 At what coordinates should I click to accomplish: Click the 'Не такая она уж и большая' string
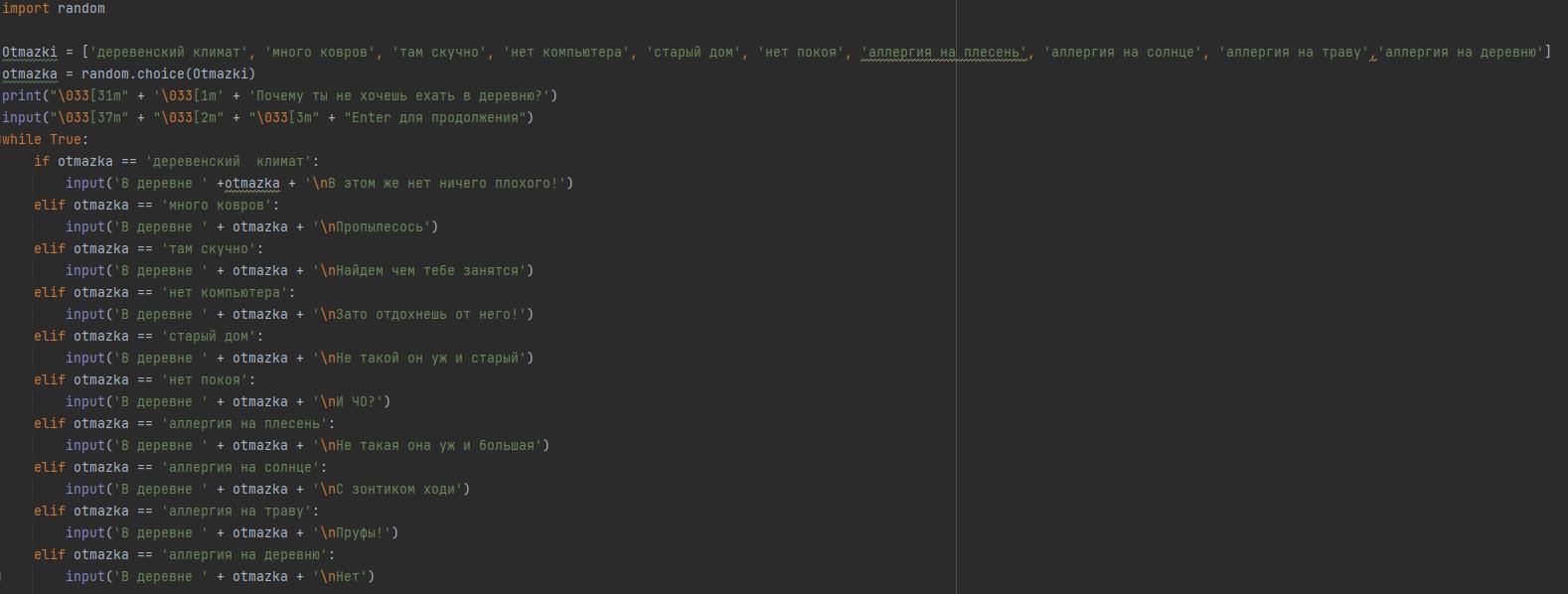click(x=437, y=446)
